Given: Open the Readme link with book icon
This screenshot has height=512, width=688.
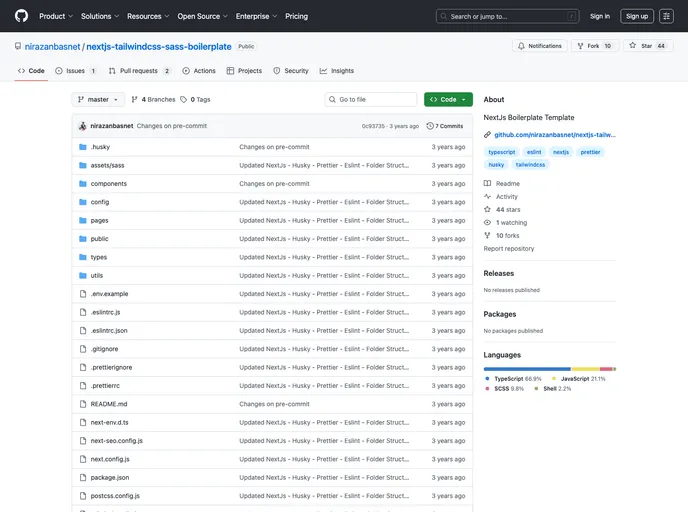Looking at the screenshot, I should coord(502,183).
